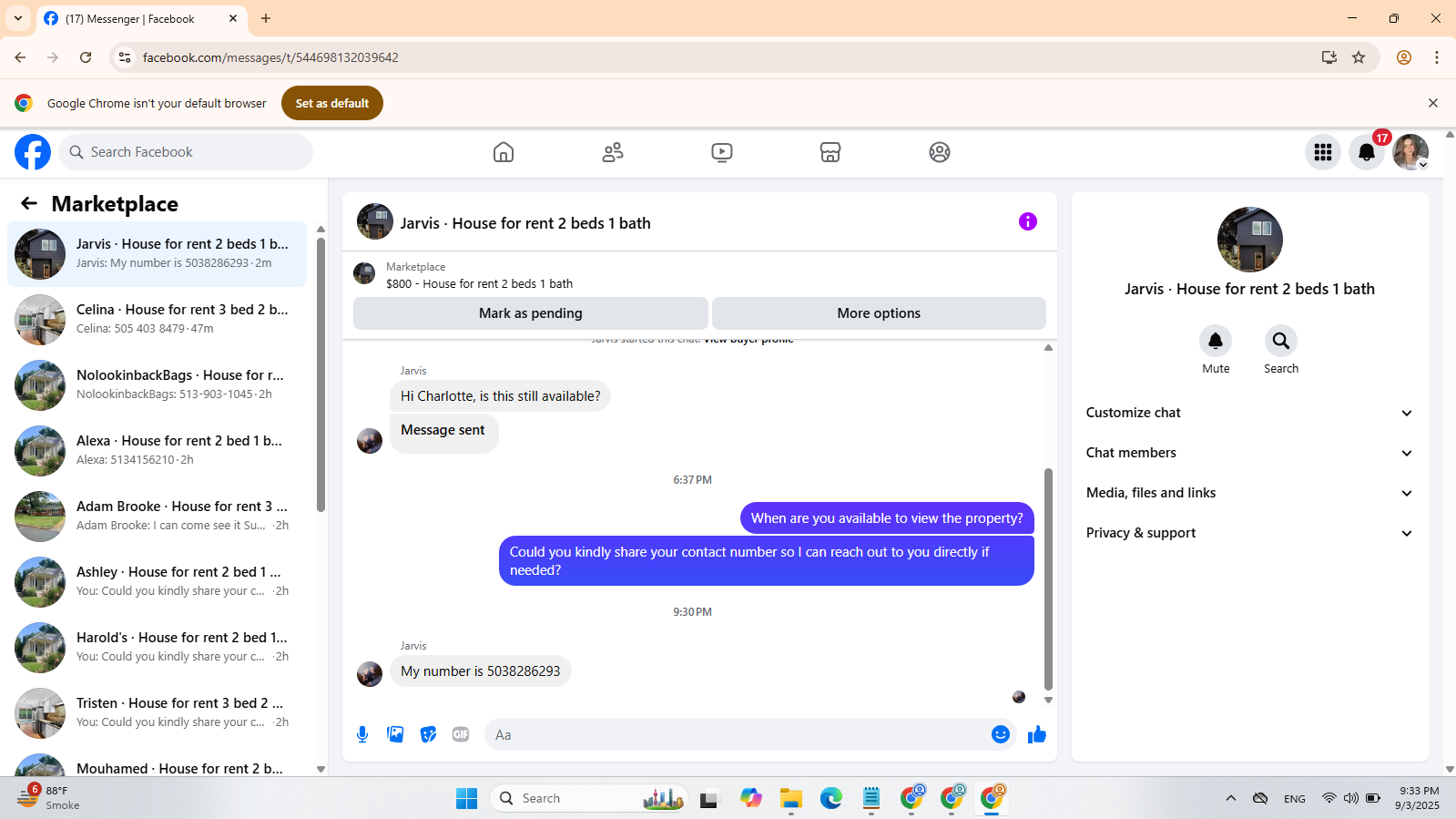
Task: Open the Video (Watch) icon
Action: pos(722,152)
